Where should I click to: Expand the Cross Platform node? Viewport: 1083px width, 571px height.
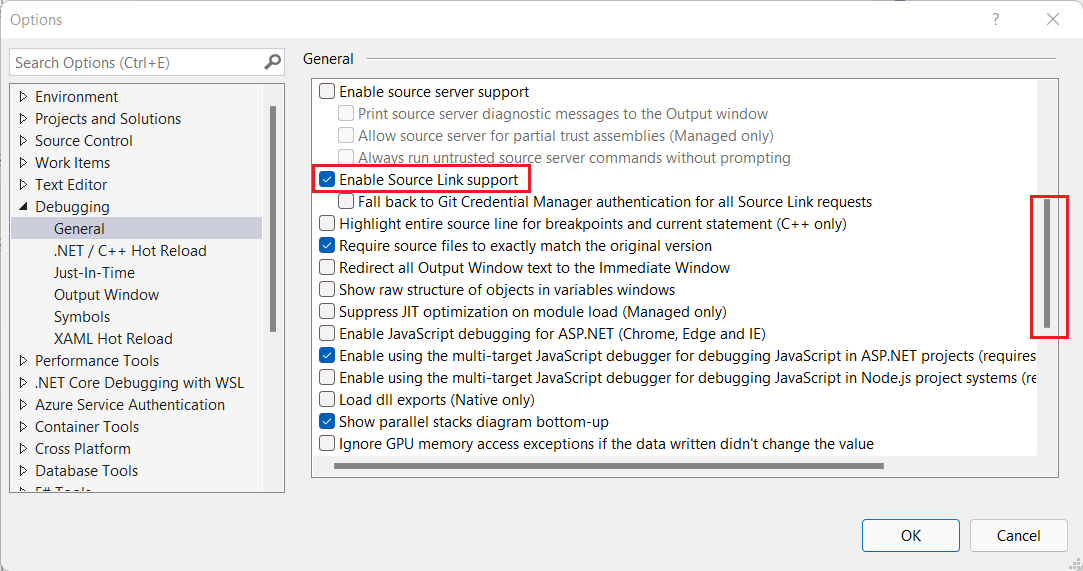23,449
